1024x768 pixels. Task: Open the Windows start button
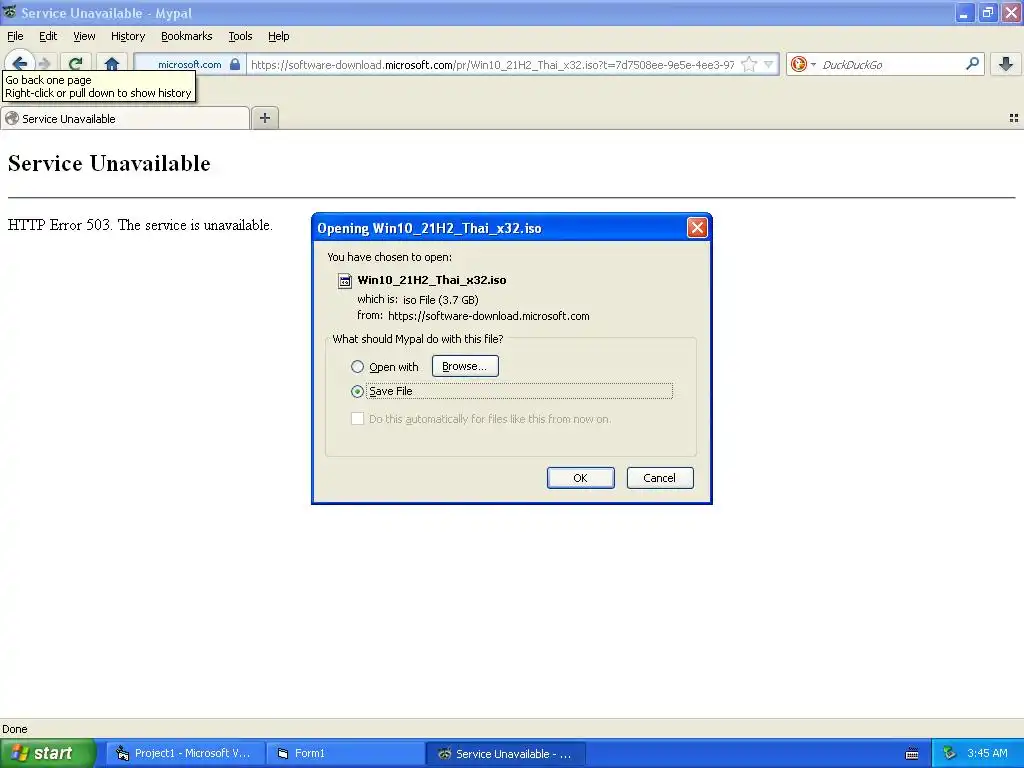[x=48, y=753]
